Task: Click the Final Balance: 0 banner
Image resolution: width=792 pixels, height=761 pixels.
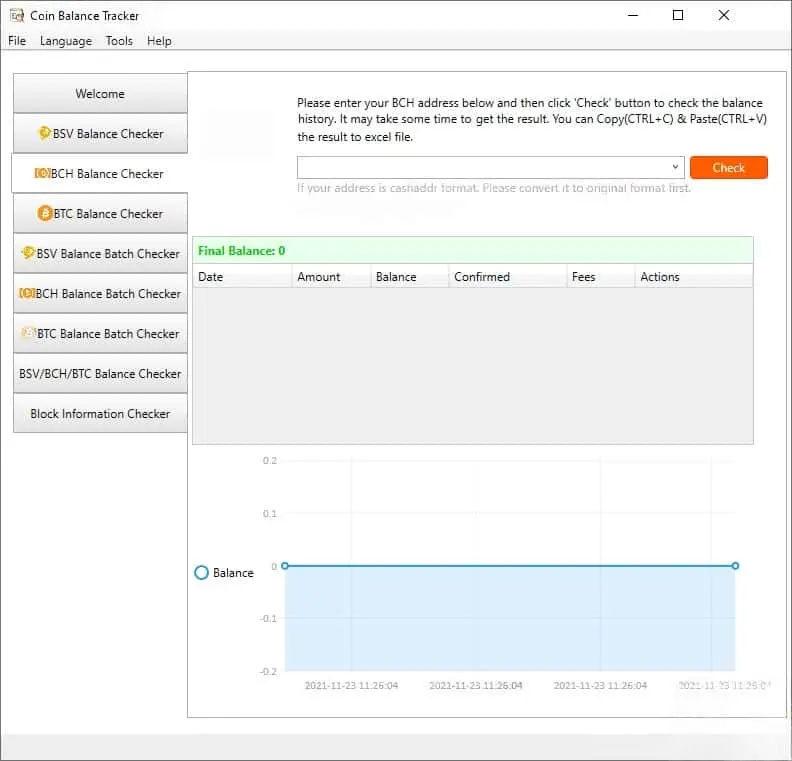Action: [473, 250]
